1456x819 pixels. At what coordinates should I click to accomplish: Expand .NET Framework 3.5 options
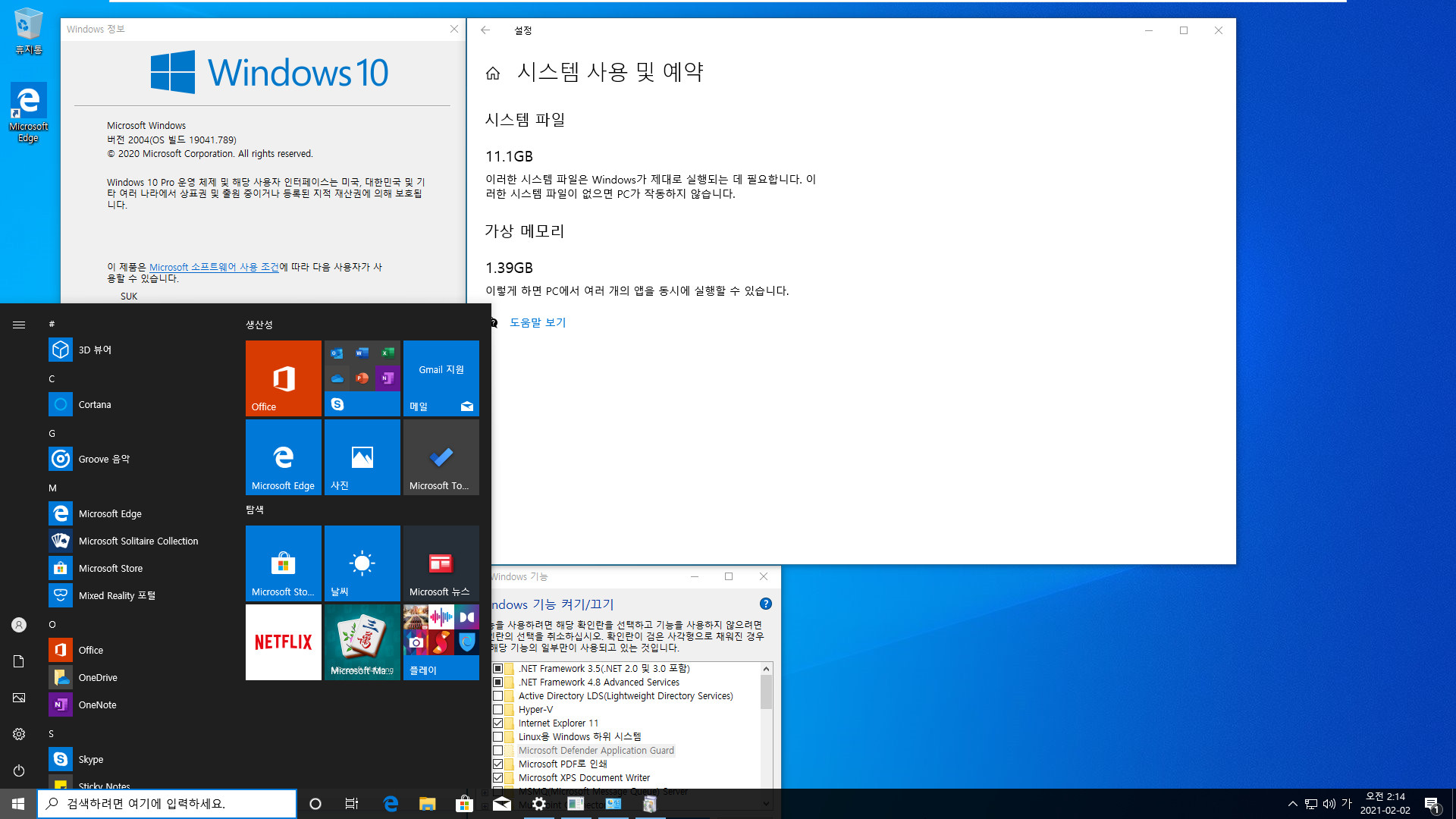click(494, 667)
